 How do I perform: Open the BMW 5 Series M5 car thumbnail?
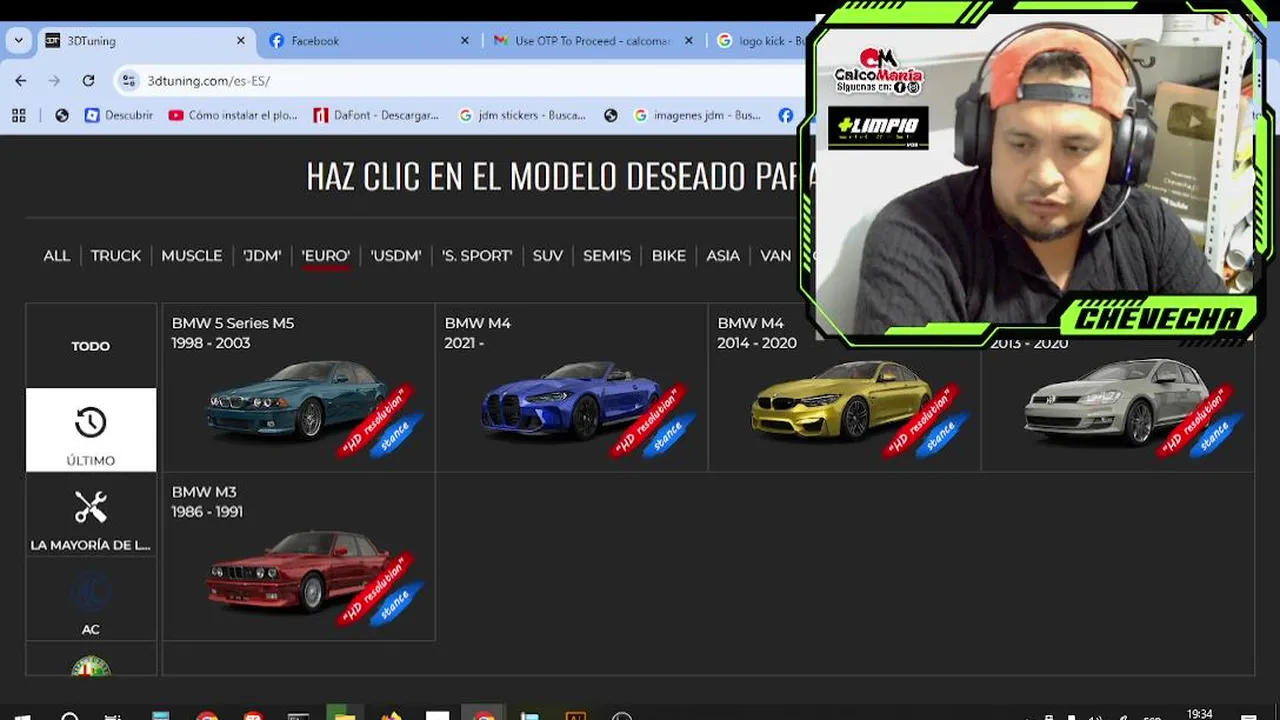click(298, 400)
